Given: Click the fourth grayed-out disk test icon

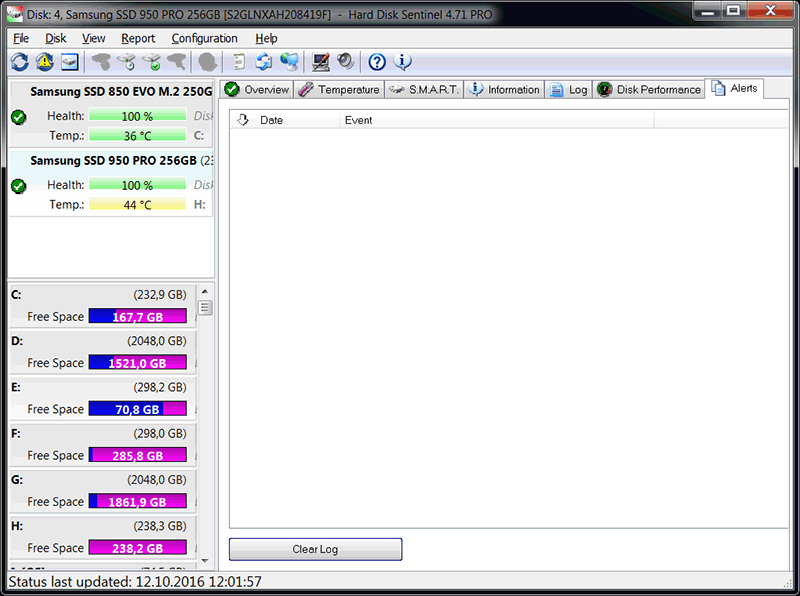Looking at the screenshot, I should [177, 62].
